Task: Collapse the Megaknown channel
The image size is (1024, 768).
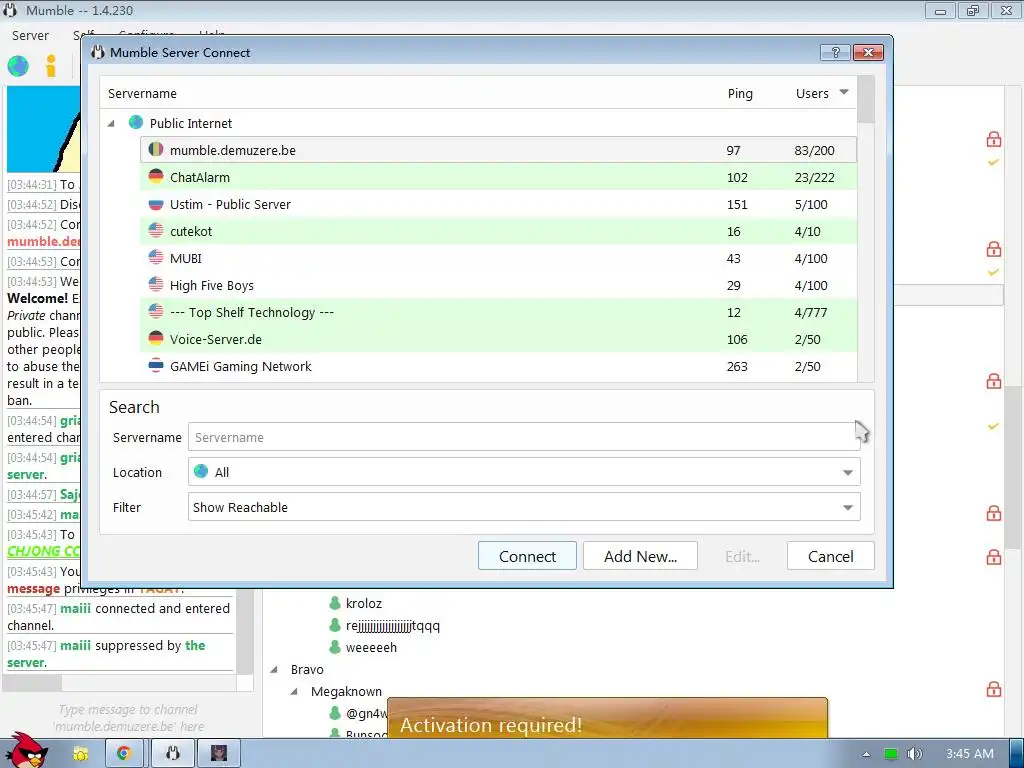Action: [295, 691]
